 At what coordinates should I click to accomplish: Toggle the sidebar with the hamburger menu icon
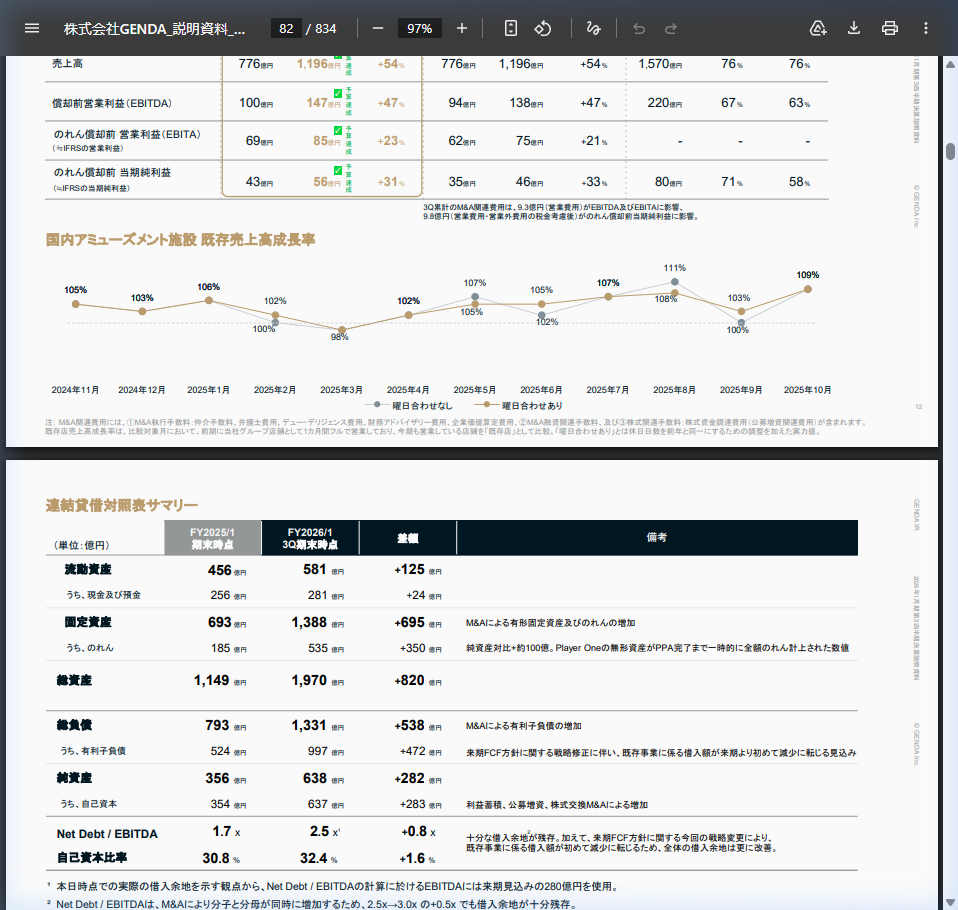pyautogui.click(x=32, y=28)
